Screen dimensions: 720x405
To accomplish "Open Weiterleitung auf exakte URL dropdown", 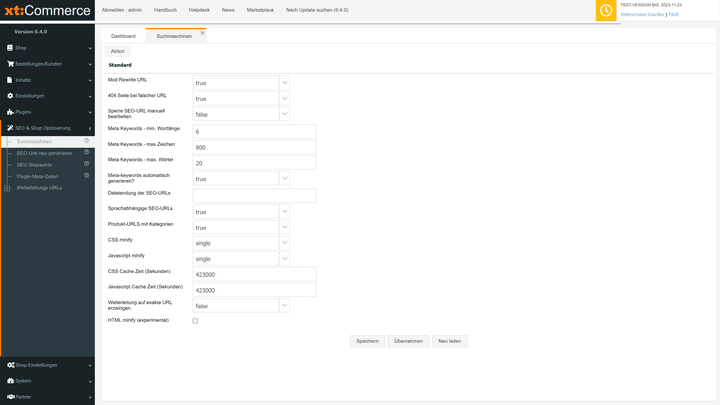I will click(284, 306).
